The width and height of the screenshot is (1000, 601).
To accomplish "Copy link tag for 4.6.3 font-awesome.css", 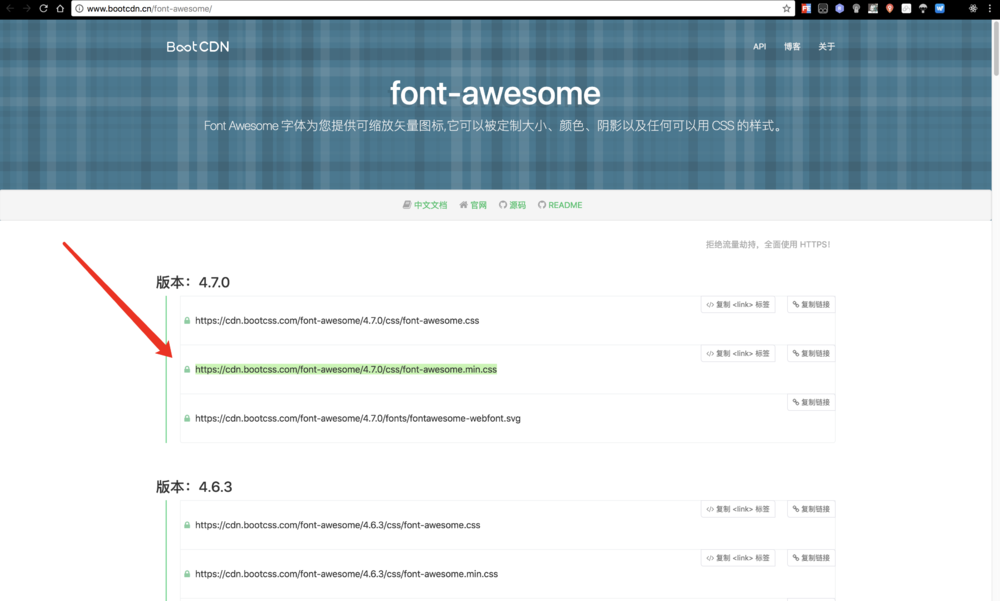I will point(738,509).
